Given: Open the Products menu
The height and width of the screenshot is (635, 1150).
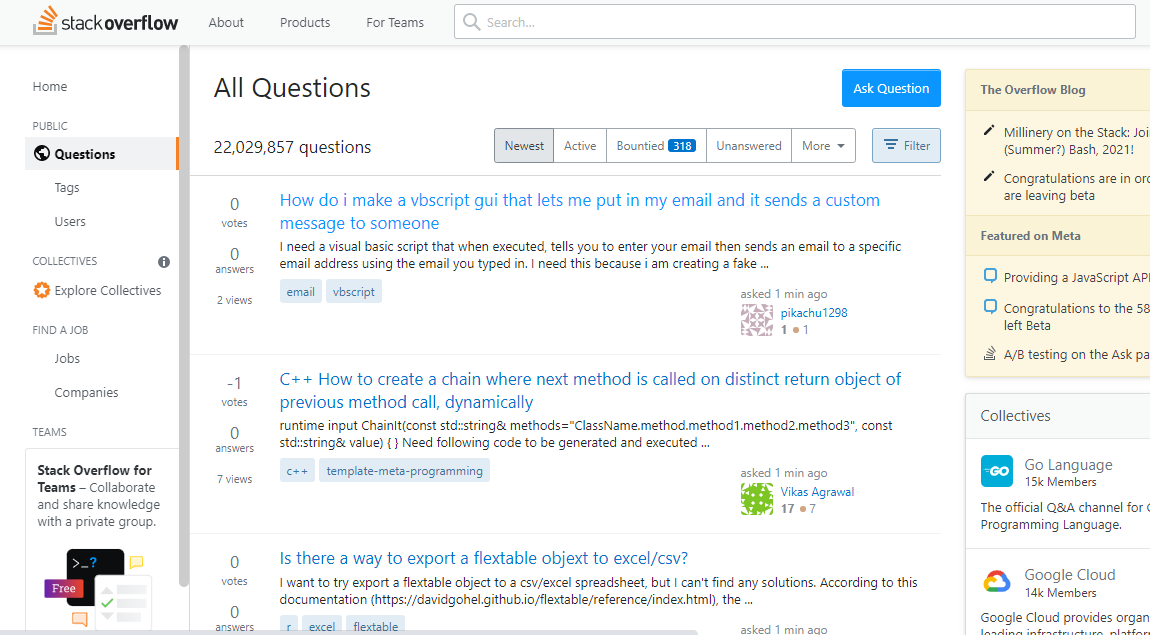Looking at the screenshot, I should (305, 22).
